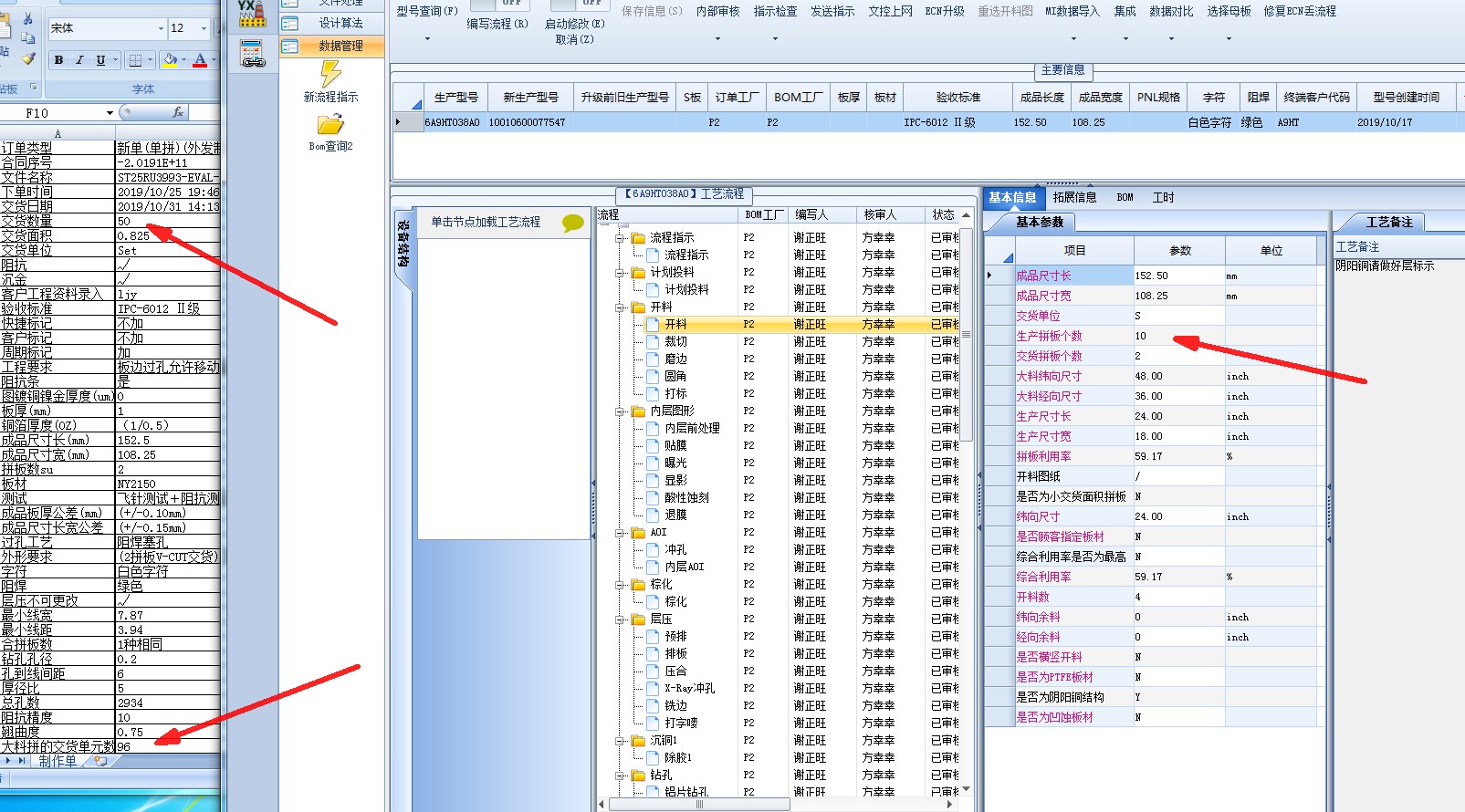Click the Excel cell borders icon
The width and height of the screenshot is (1465, 812).
pyautogui.click(x=135, y=60)
